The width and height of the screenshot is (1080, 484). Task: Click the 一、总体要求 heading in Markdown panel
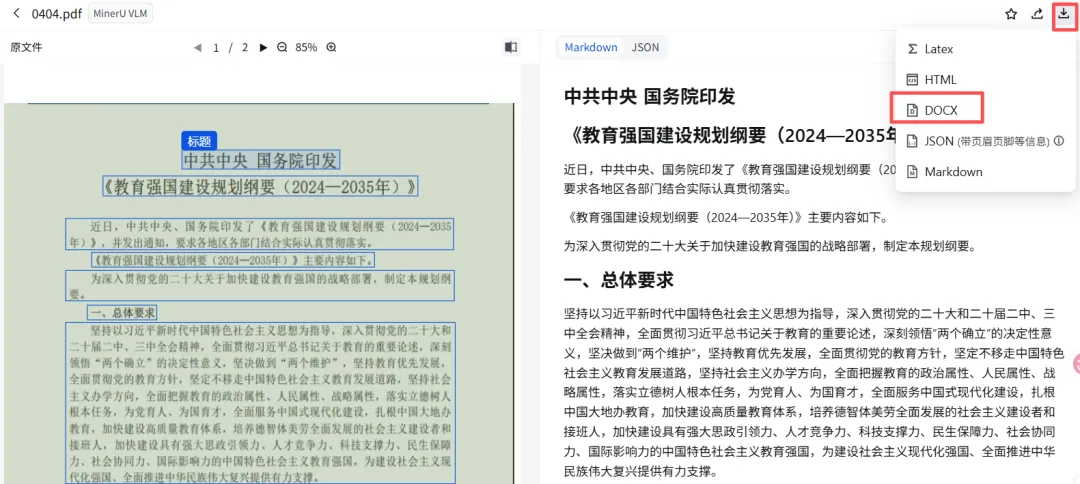[618, 280]
